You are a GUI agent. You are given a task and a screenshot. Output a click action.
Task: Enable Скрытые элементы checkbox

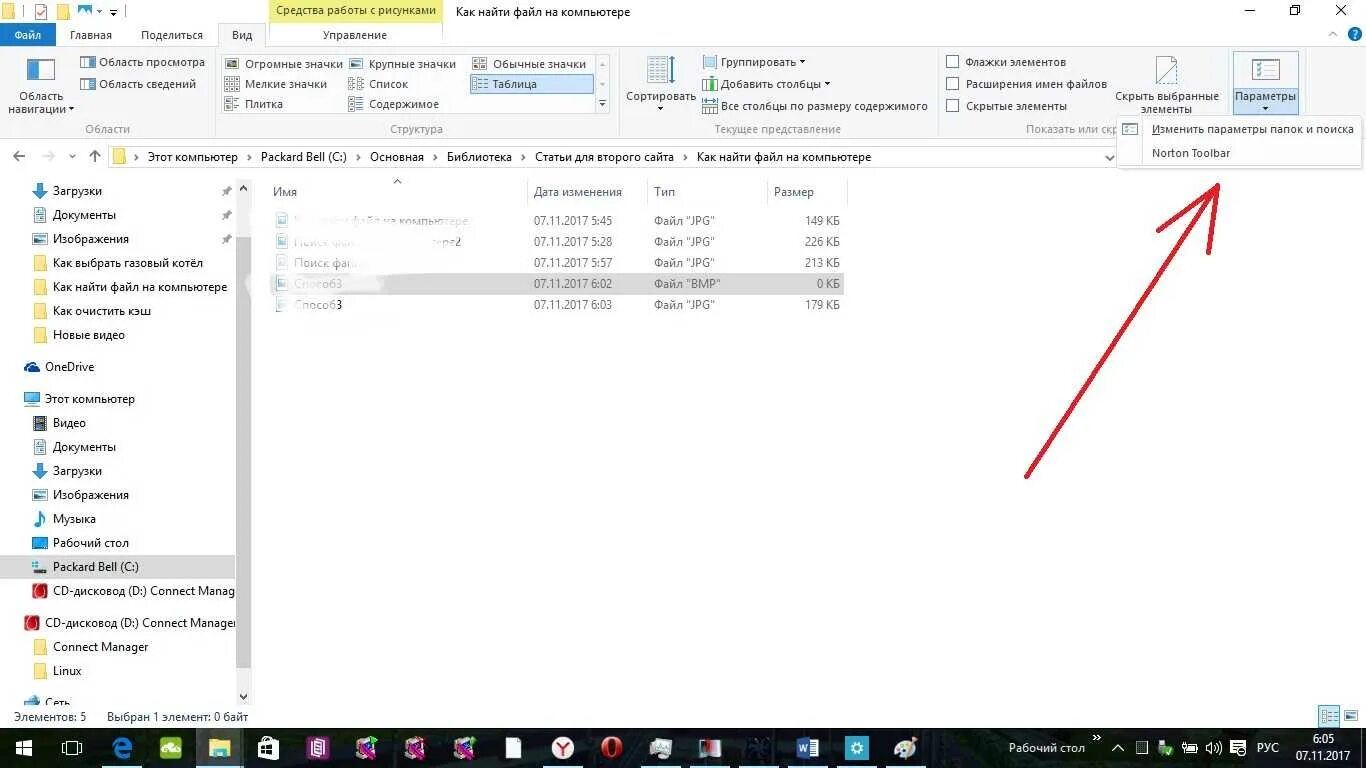pos(953,106)
